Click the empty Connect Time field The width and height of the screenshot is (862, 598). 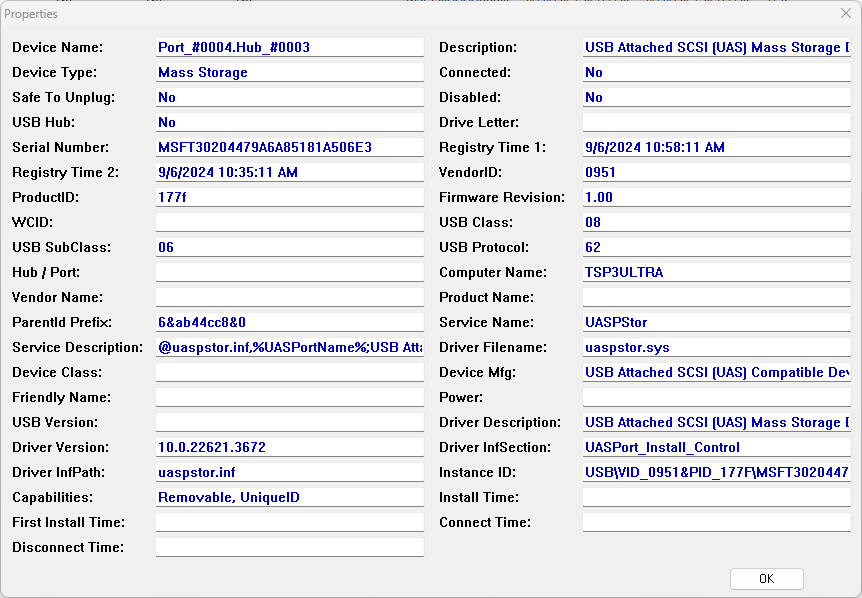[717, 523]
